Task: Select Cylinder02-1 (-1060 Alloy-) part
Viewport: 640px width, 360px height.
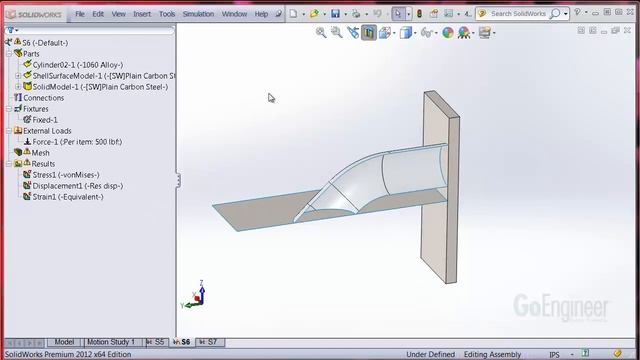Action: pyautogui.click(x=78, y=65)
